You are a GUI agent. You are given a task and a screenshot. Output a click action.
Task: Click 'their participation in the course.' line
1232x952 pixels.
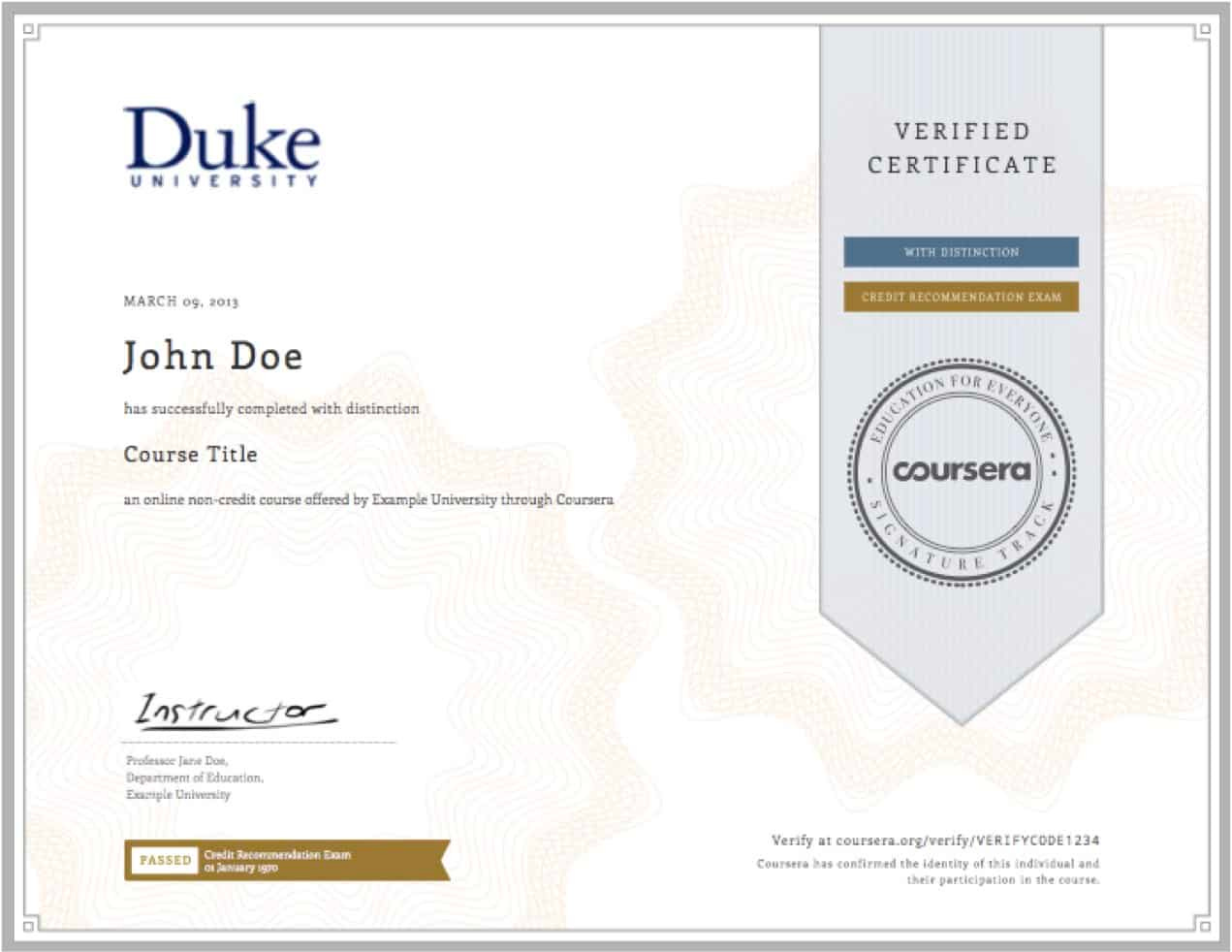(x=1003, y=880)
